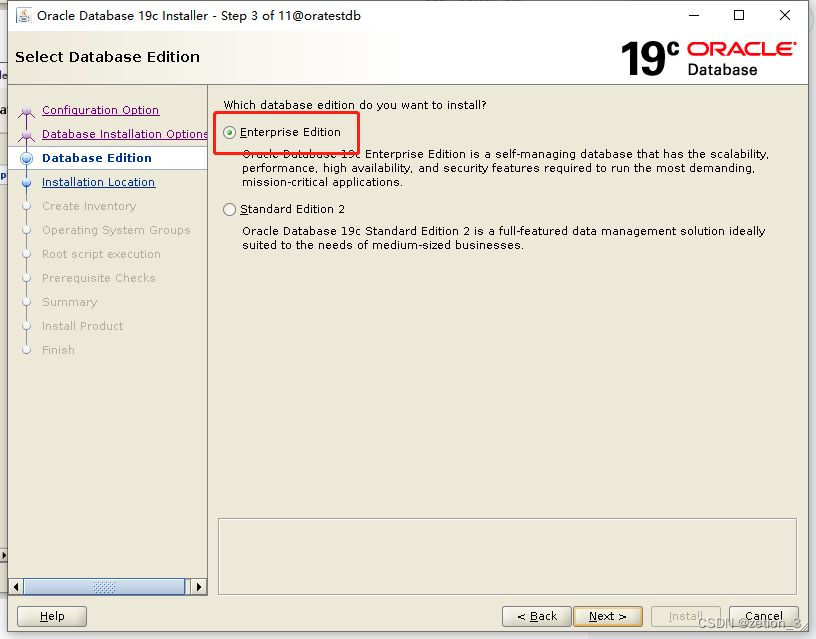This screenshot has width=816, height=639.
Task: Click the 'Which database edition' question text
Action: pos(355,105)
